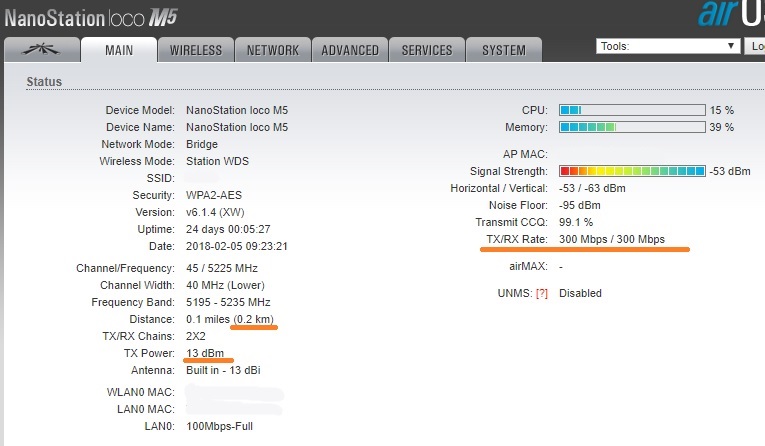Select the 40 MHz (Lower) value
Image resolution: width=765 pixels, height=446 pixels.
point(225,285)
